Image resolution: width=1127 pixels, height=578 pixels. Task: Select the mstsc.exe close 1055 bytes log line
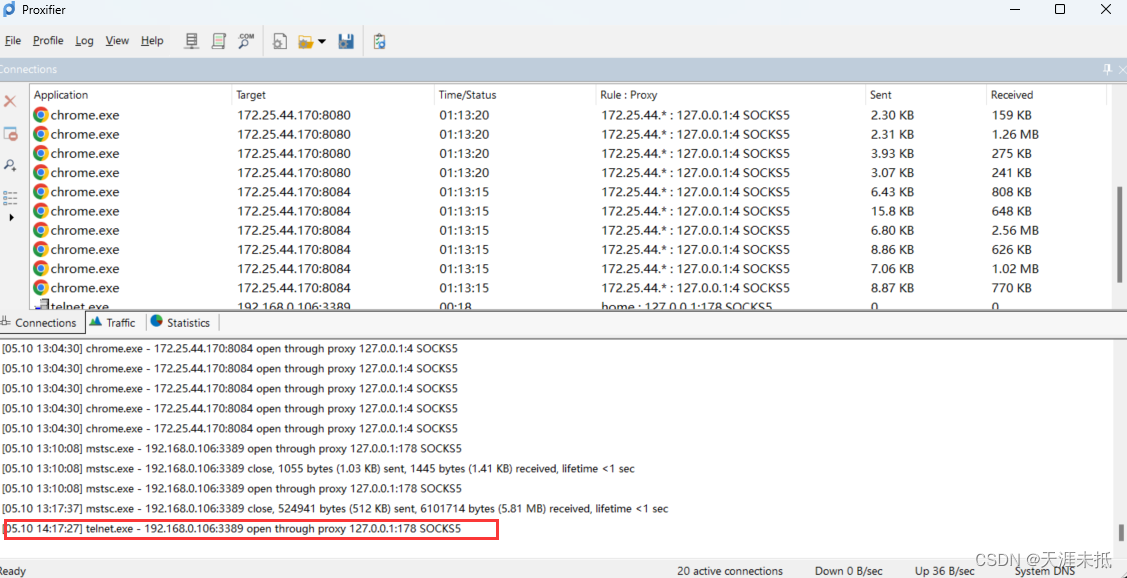318,469
